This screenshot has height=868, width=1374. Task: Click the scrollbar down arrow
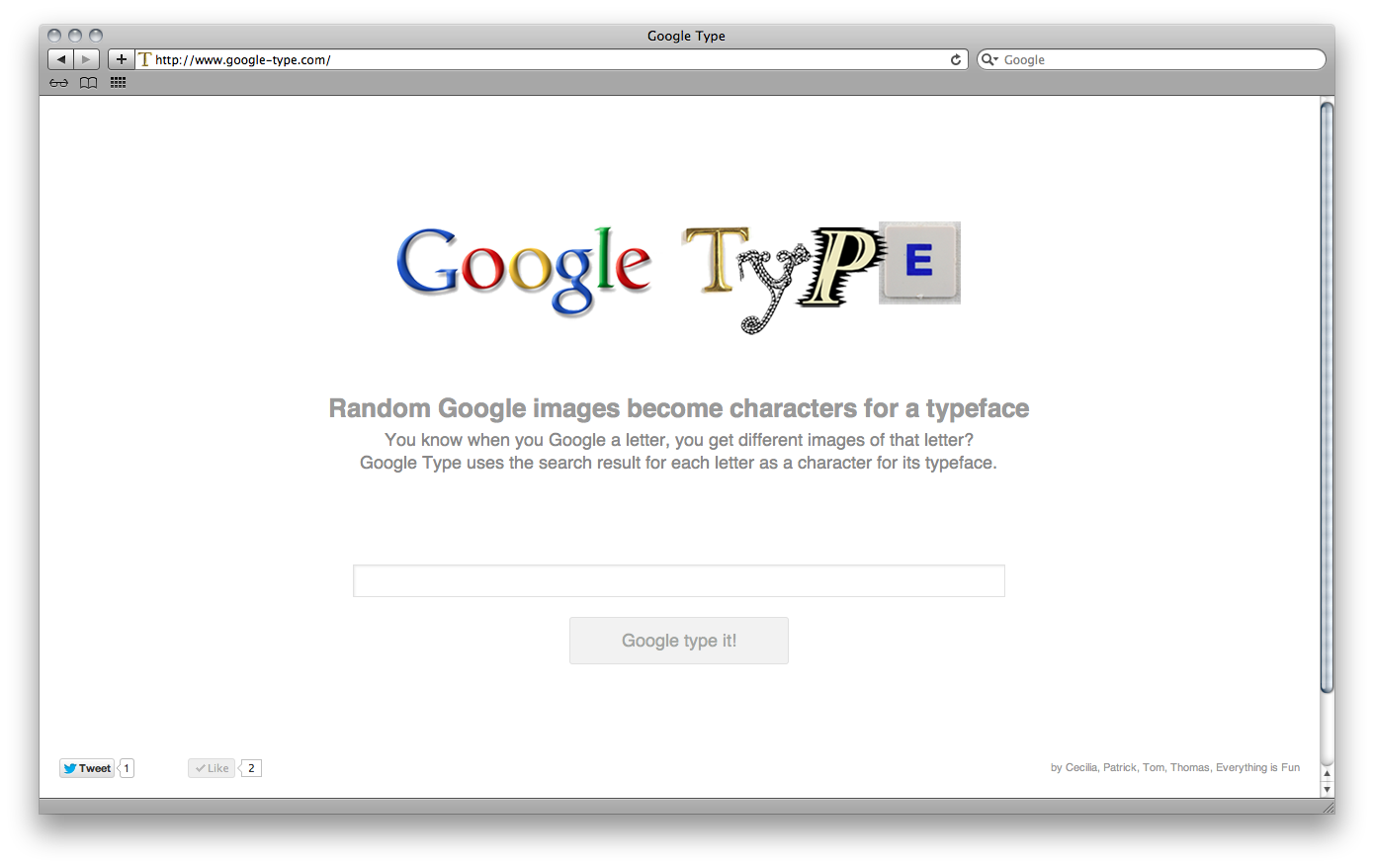point(1328,789)
